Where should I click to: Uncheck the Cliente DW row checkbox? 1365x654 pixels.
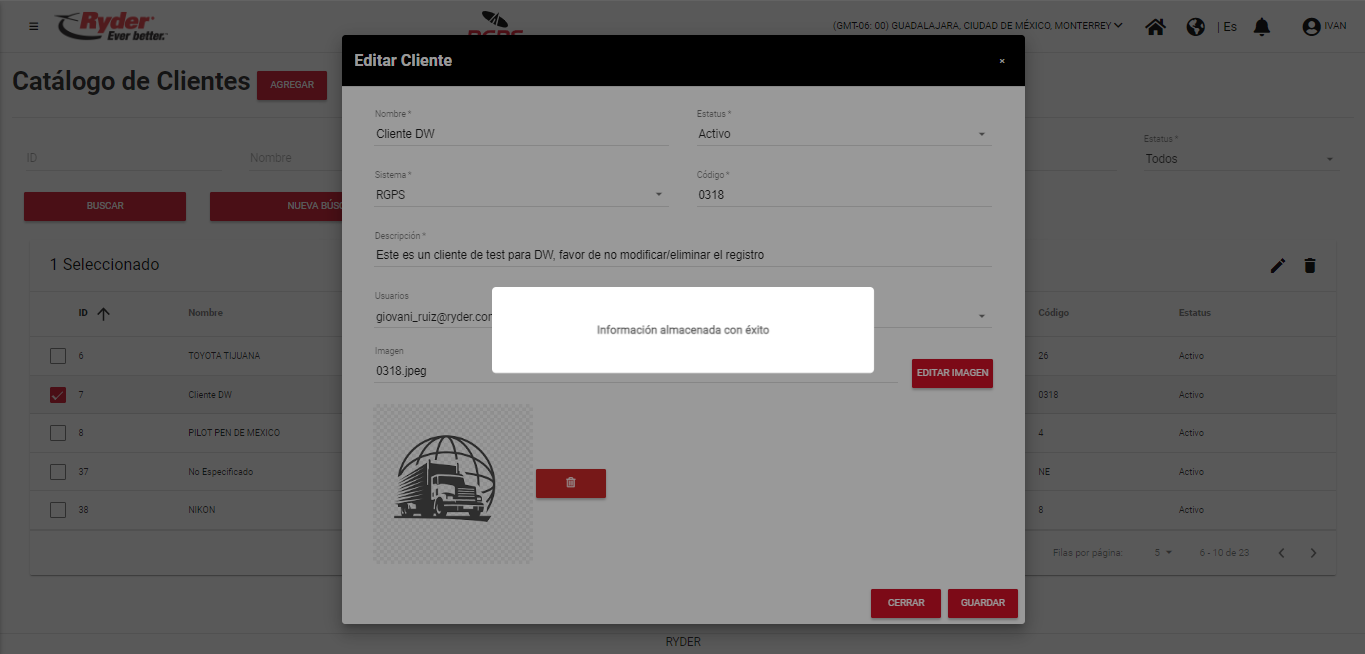(58, 395)
